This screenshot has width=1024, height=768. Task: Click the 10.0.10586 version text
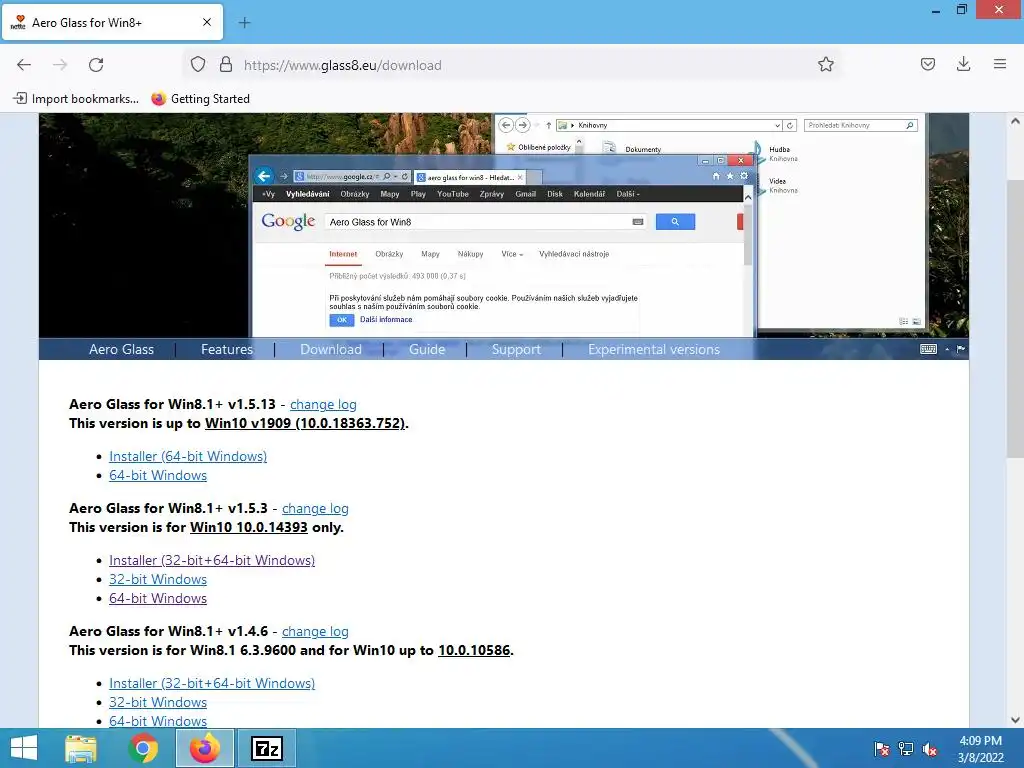tap(474, 650)
